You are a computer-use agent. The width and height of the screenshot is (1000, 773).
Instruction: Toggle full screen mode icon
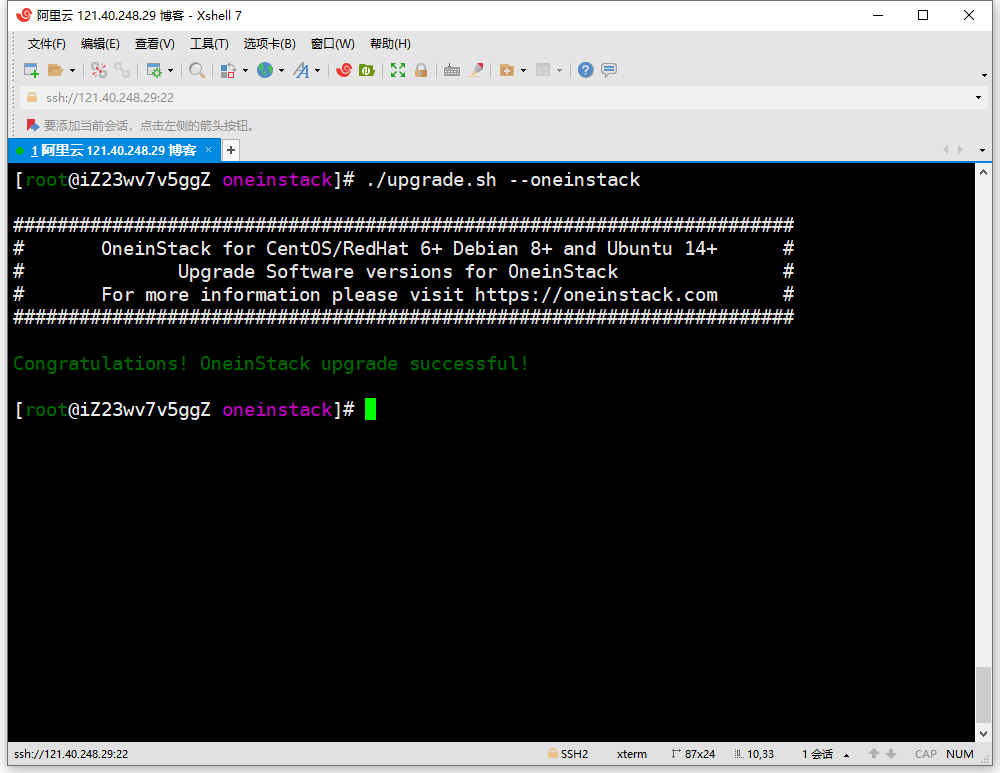point(398,70)
